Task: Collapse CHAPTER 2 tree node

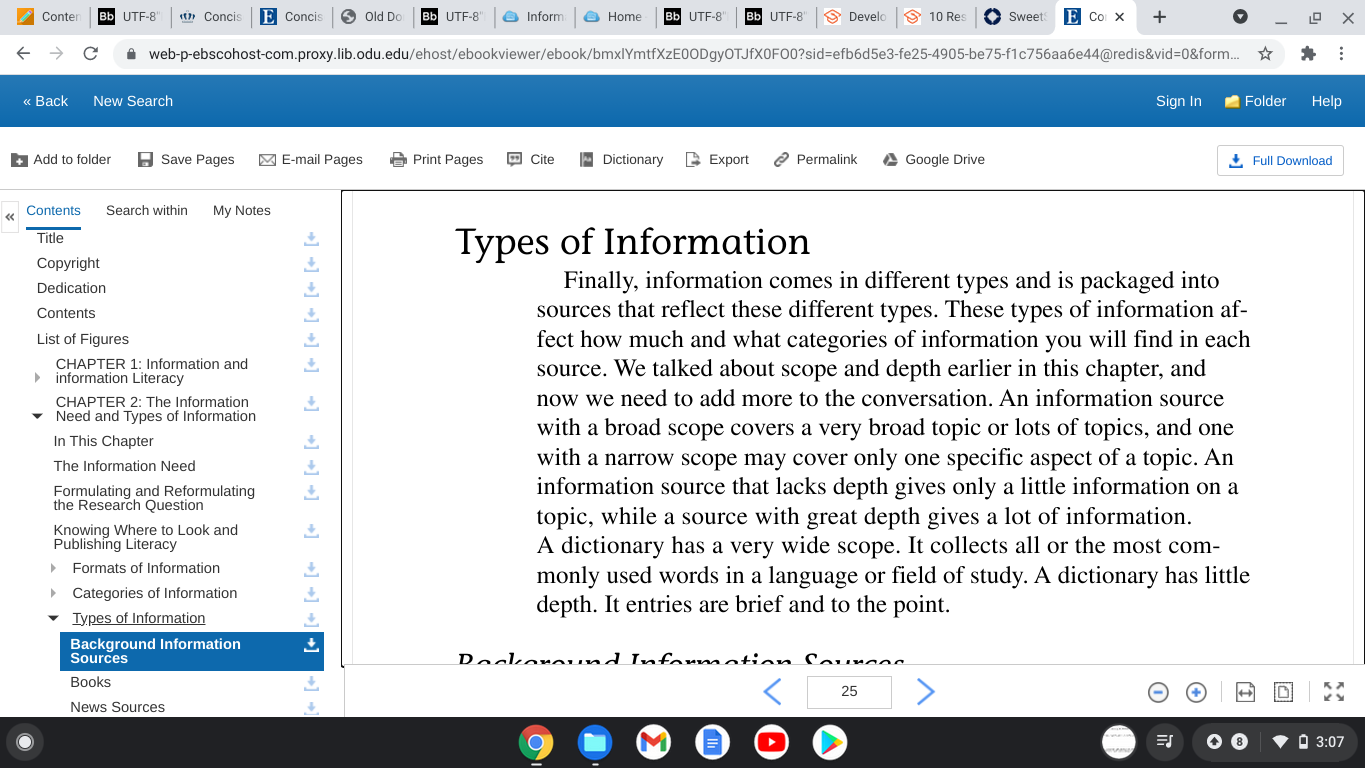Action: point(38,416)
